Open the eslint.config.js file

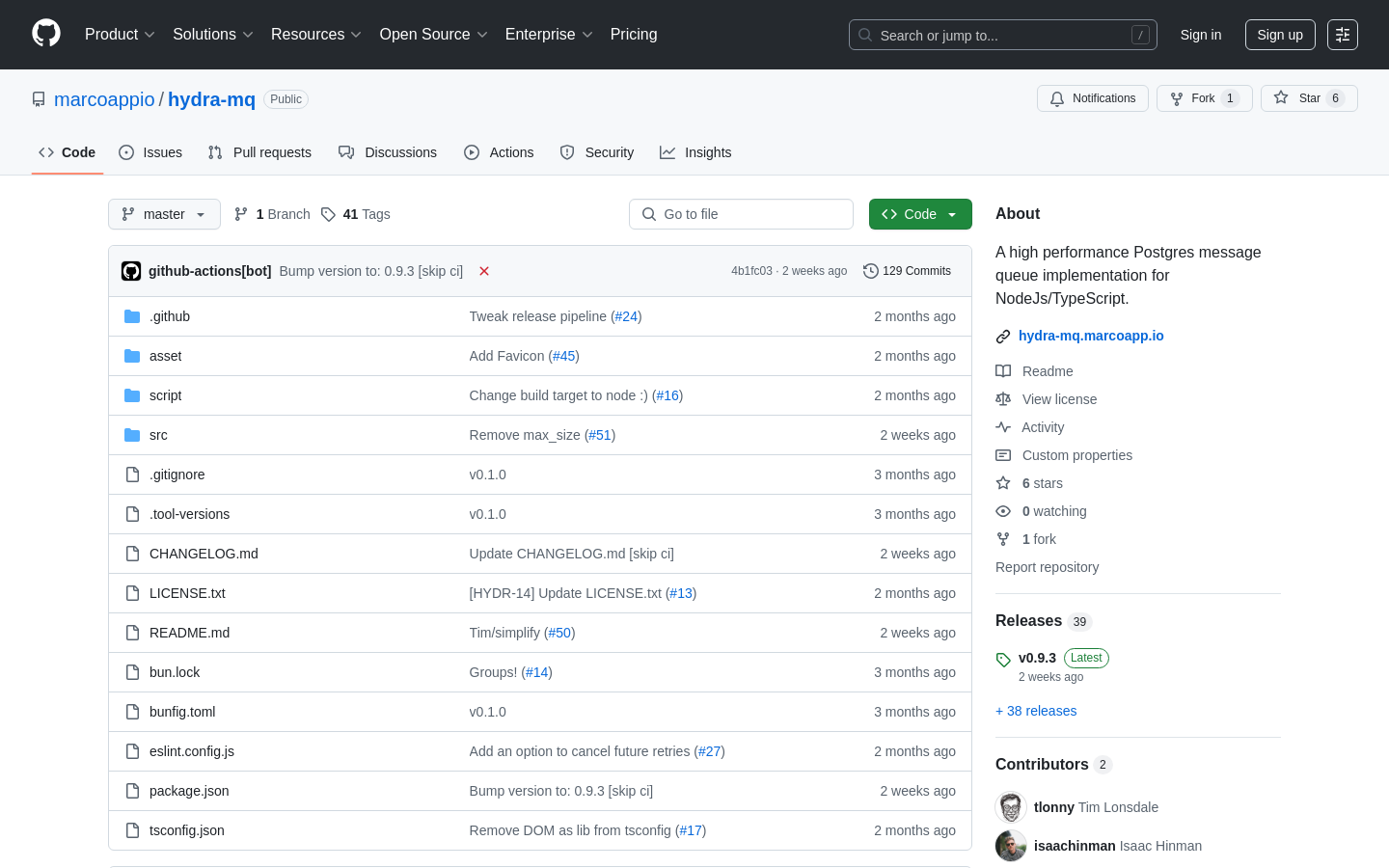tap(192, 751)
